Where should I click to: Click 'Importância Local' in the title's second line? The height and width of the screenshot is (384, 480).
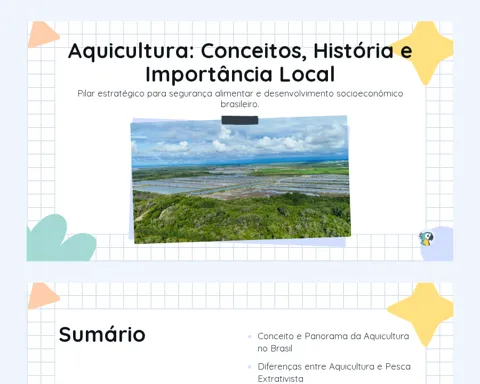click(240, 74)
